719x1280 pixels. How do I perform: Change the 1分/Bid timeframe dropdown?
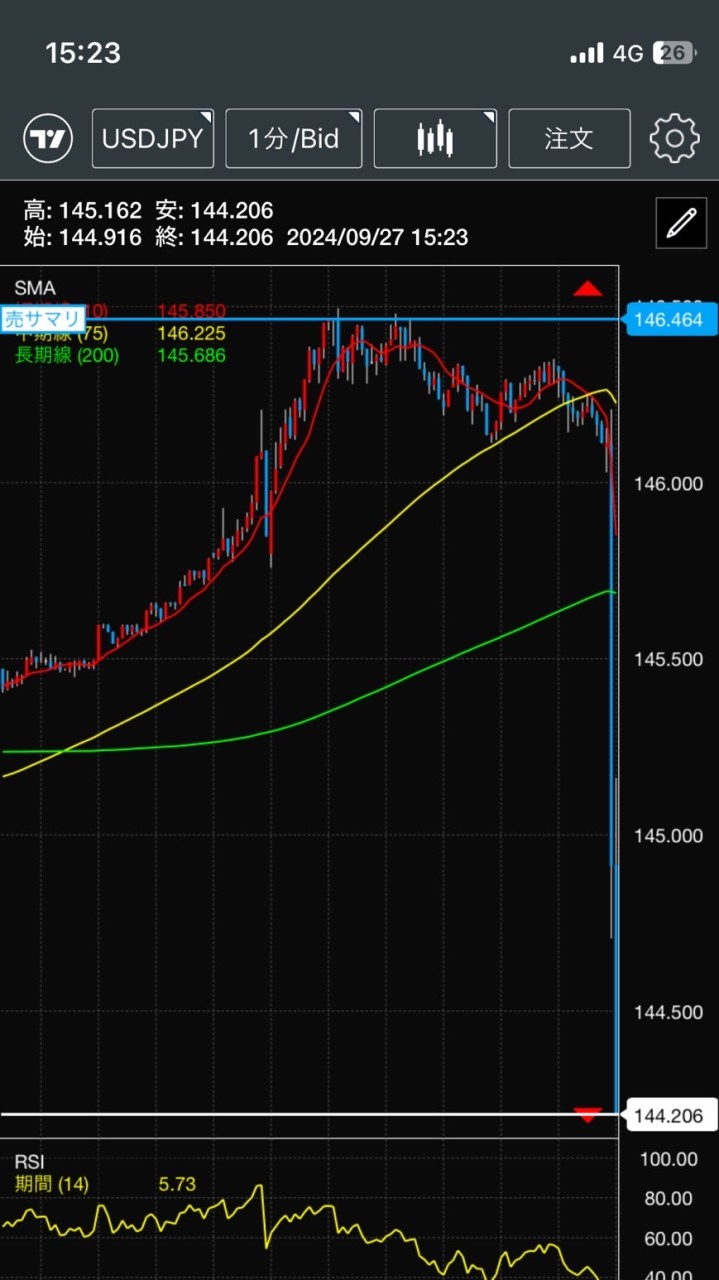tap(293, 138)
